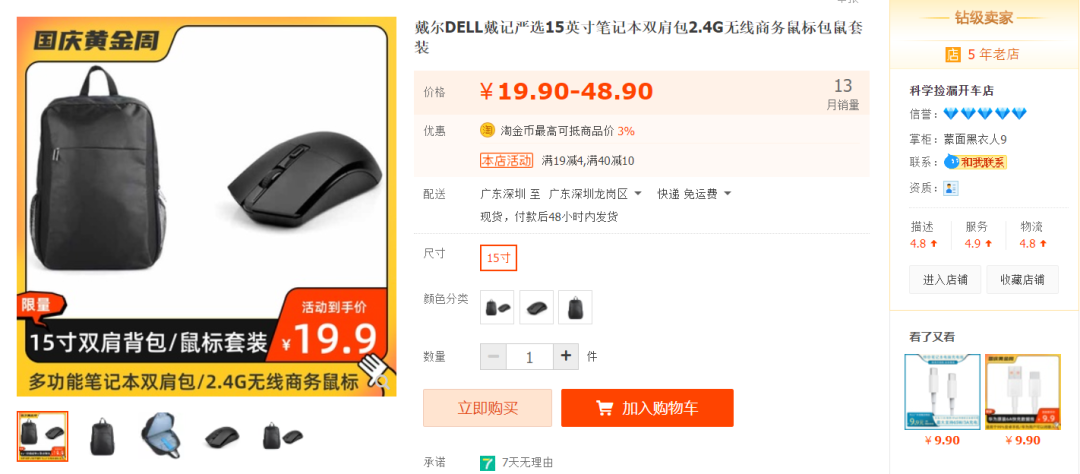1080x474 pixels.
Task: Click the magnifier icon on main product image
Action: coord(383,381)
